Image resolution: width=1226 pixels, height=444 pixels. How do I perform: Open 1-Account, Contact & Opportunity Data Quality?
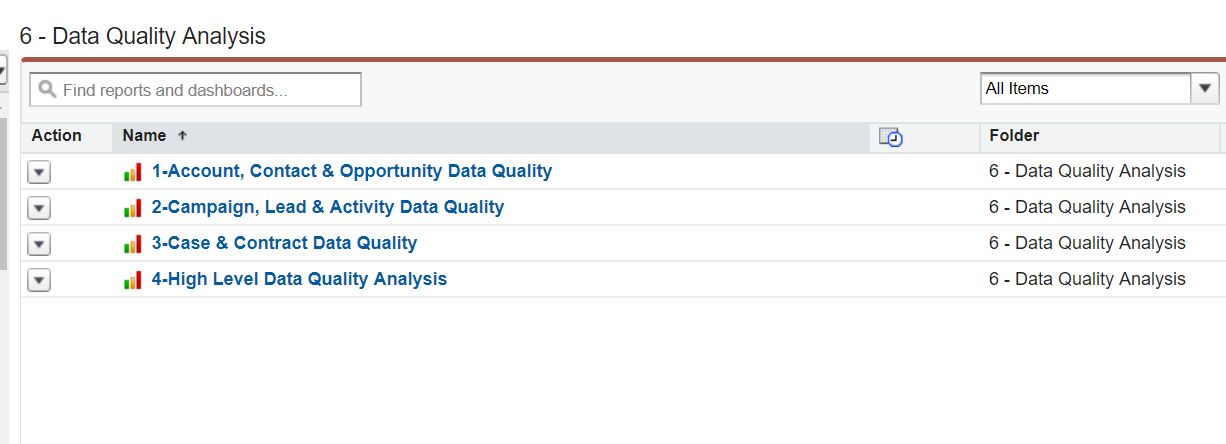[351, 171]
